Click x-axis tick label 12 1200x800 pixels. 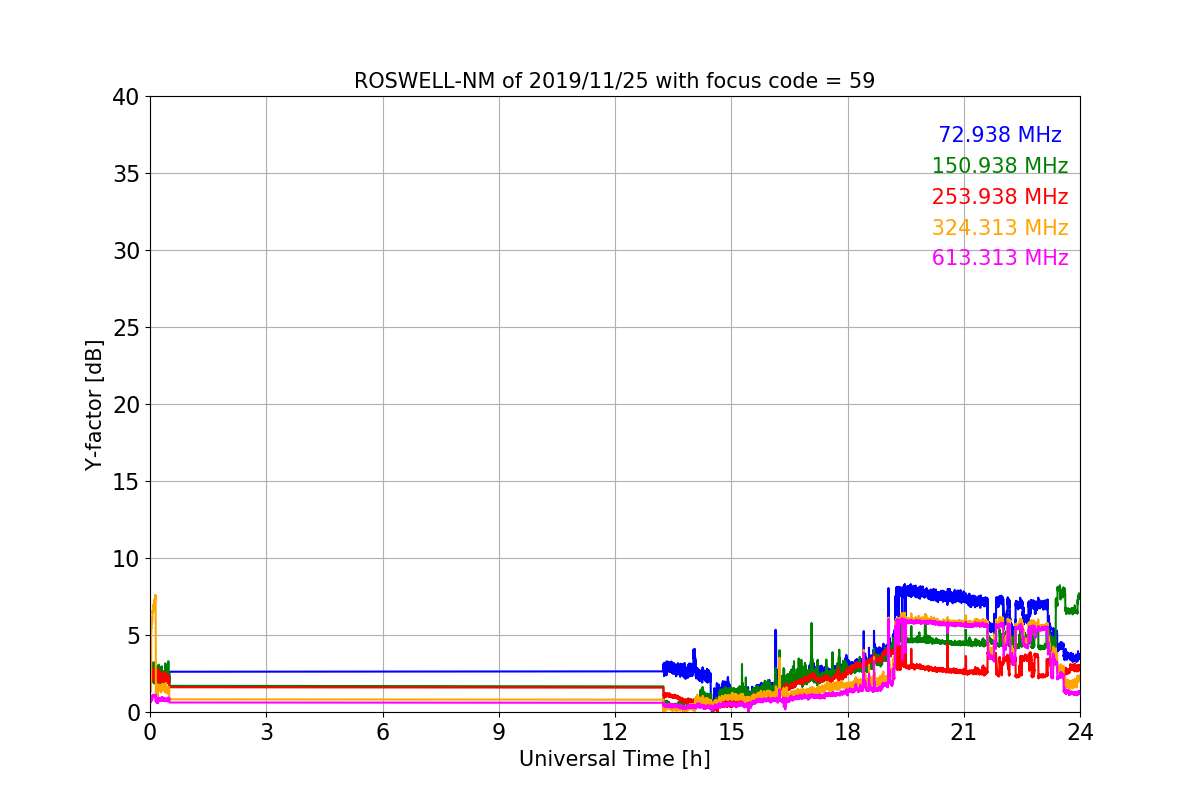click(615, 732)
